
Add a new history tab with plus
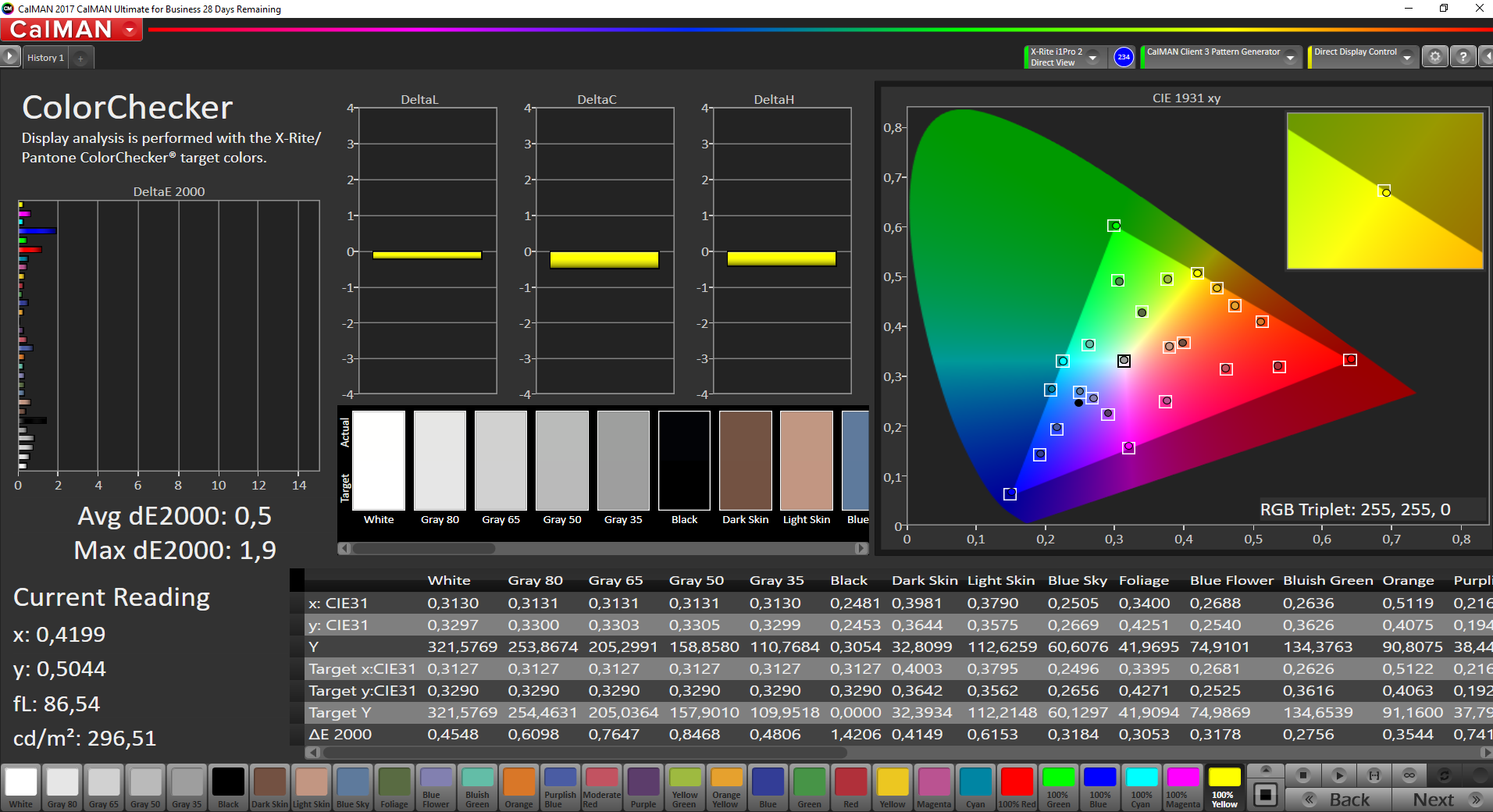coord(80,58)
